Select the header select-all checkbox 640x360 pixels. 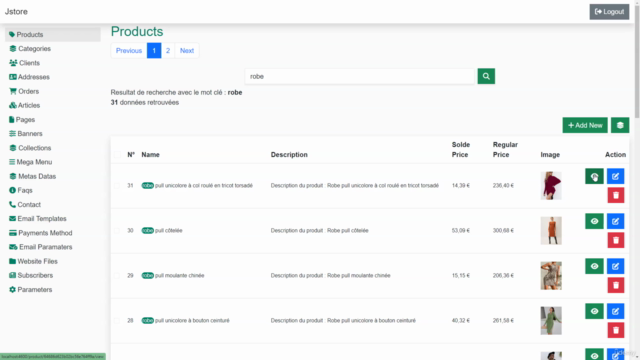117,155
